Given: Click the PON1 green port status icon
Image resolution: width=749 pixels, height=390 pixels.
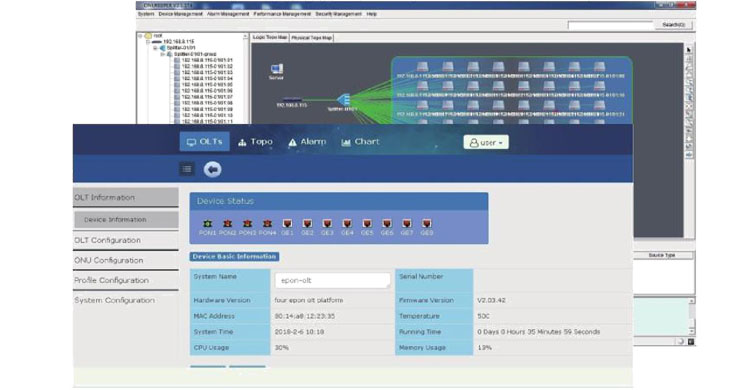Looking at the screenshot, I should (207, 223).
